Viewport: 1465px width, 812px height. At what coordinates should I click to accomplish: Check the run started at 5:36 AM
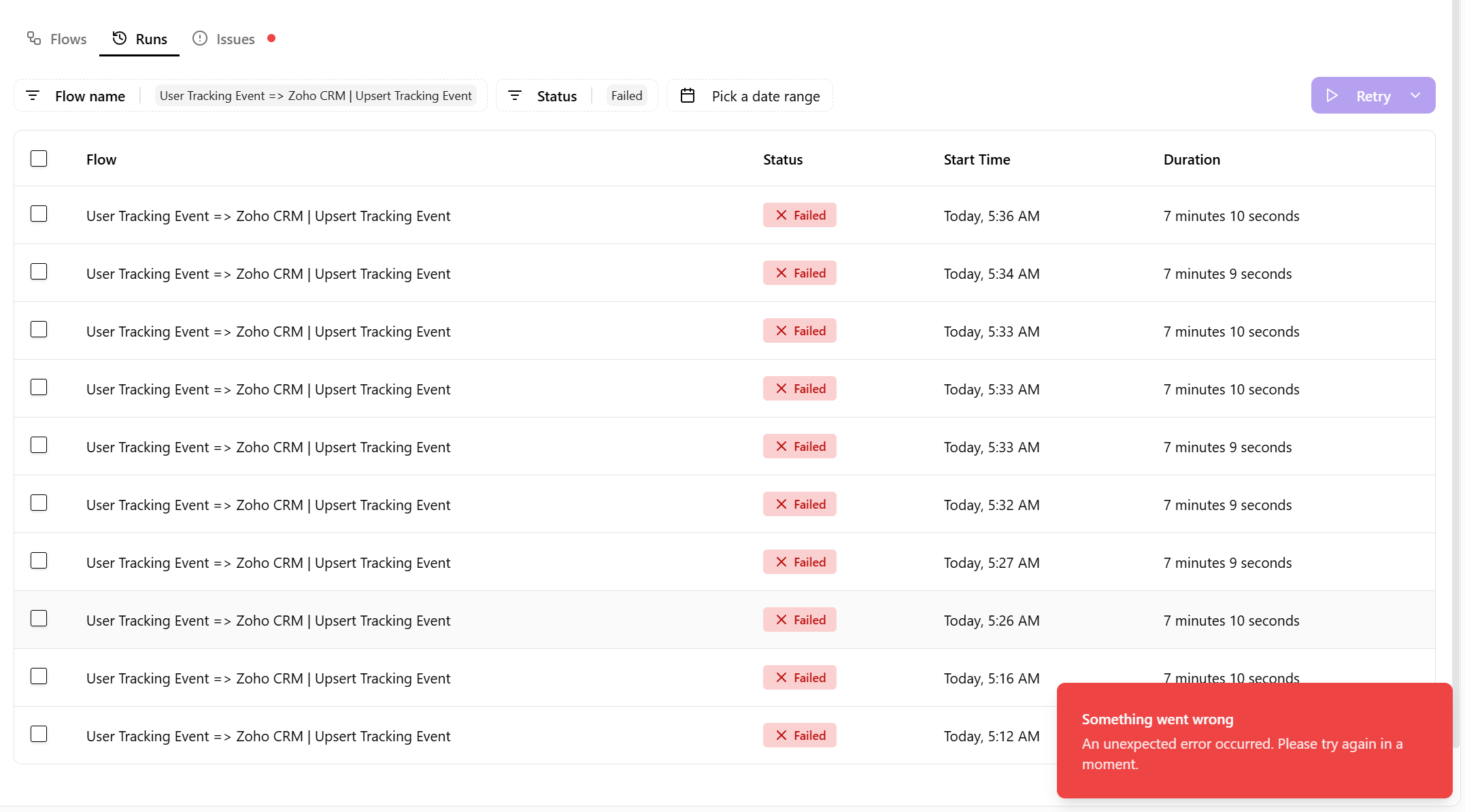coord(39,214)
